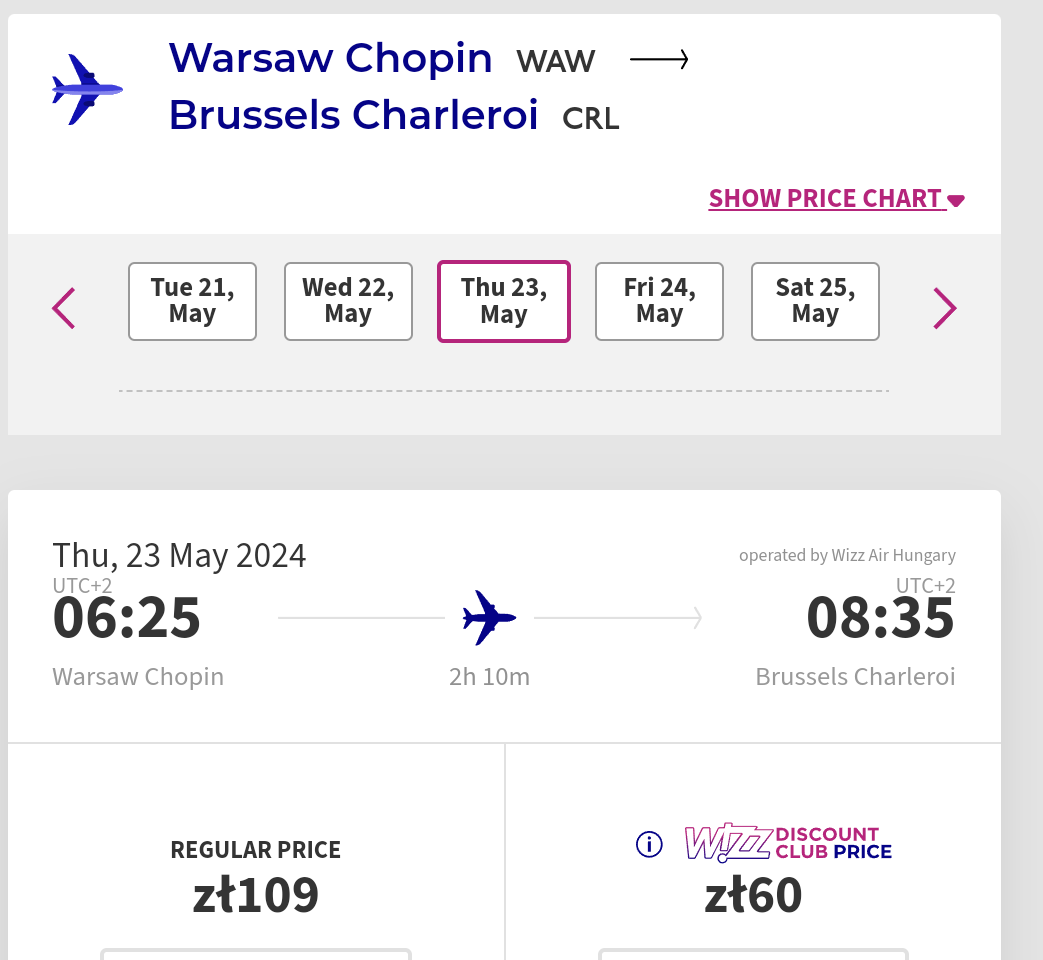1043x960 pixels.
Task: Select the Wed 22, May date tab
Action: 349,301
